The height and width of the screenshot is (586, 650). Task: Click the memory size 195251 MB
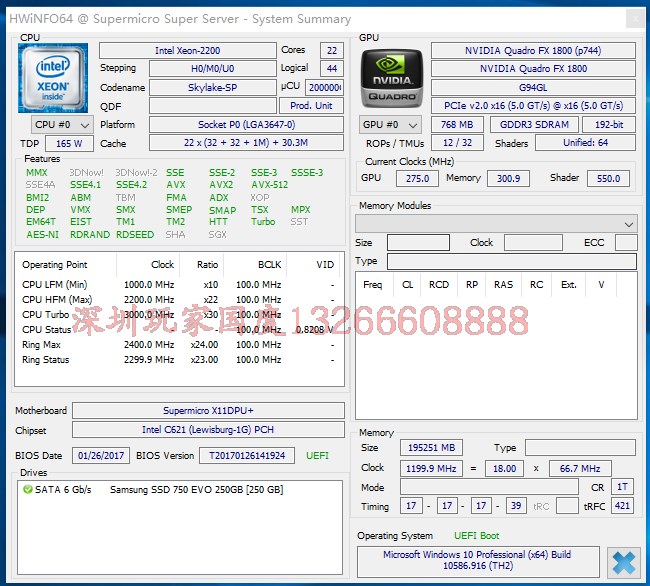(x=431, y=448)
